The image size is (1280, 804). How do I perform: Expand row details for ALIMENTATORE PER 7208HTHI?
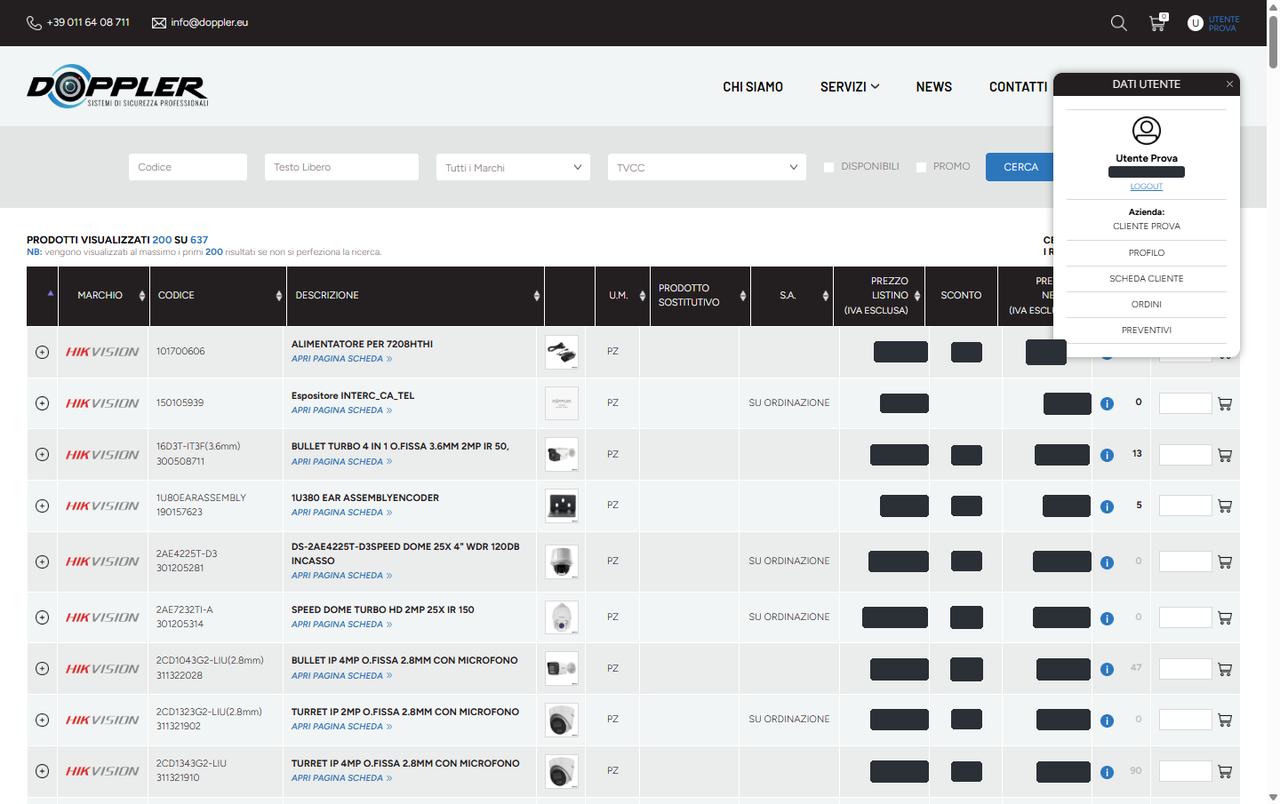[42, 352]
